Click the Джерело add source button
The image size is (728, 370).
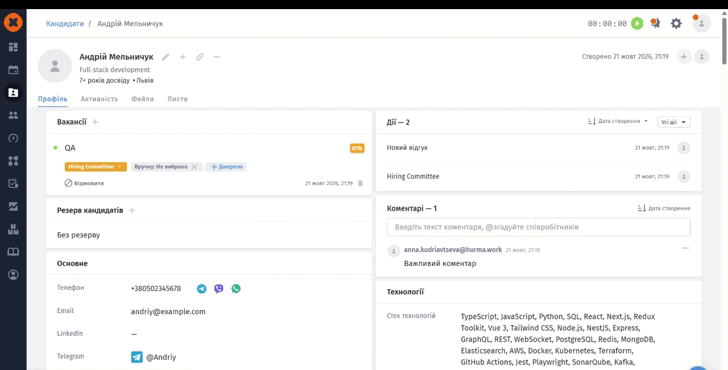click(226, 167)
